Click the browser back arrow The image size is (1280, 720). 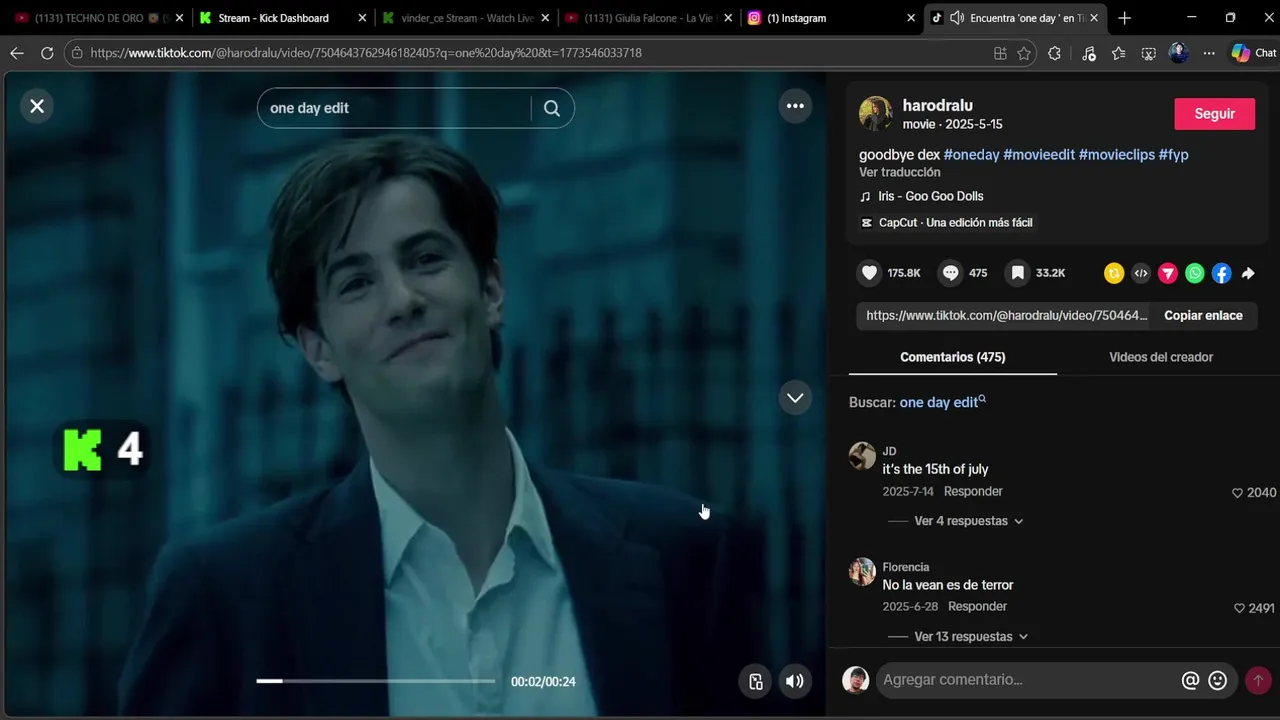[x=16, y=53]
